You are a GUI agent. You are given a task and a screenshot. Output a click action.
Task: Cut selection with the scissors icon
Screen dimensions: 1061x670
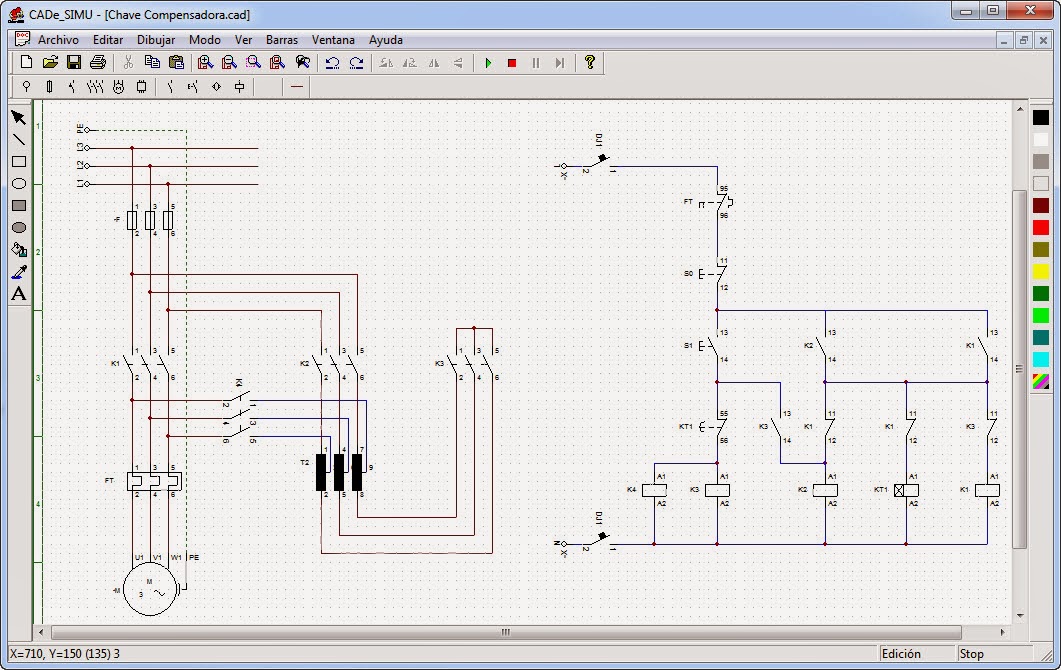coord(128,62)
